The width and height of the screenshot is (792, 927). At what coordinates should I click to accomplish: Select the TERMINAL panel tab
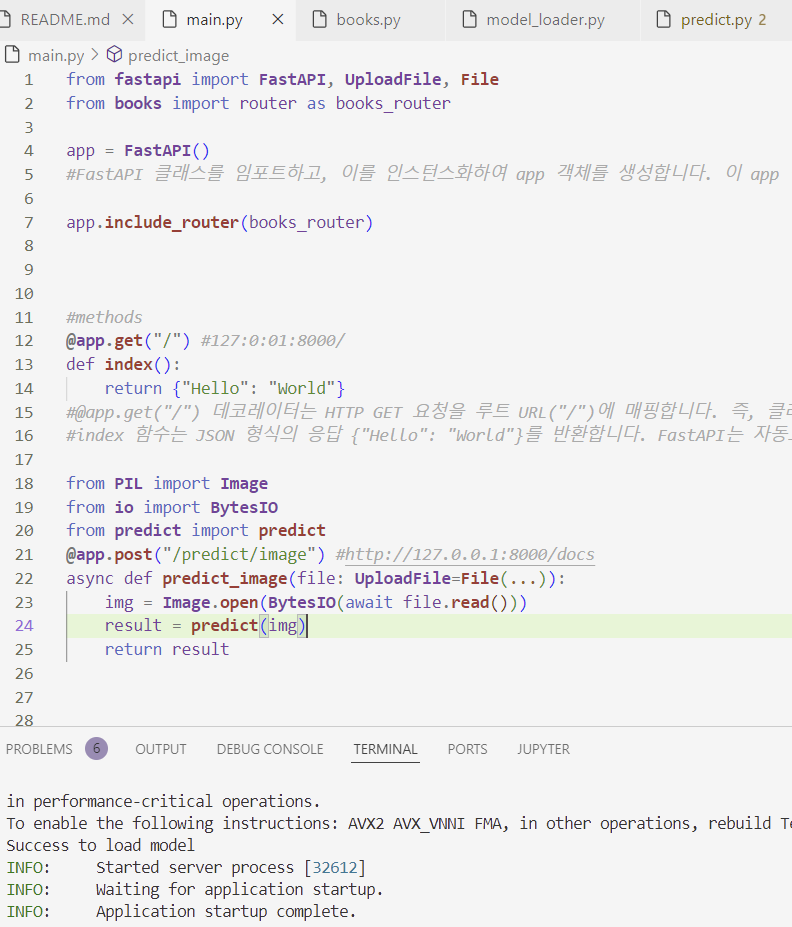pyautogui.click(x=385, y=749)
